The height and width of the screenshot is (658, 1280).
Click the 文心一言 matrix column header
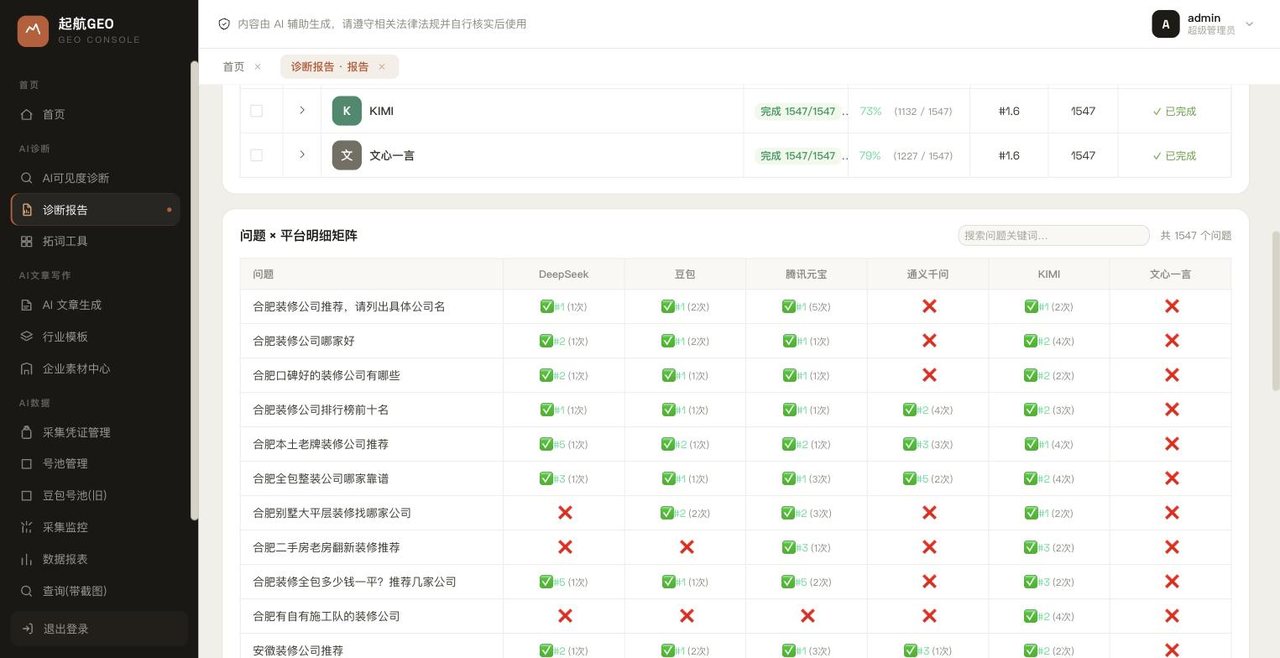point(1171,274)
